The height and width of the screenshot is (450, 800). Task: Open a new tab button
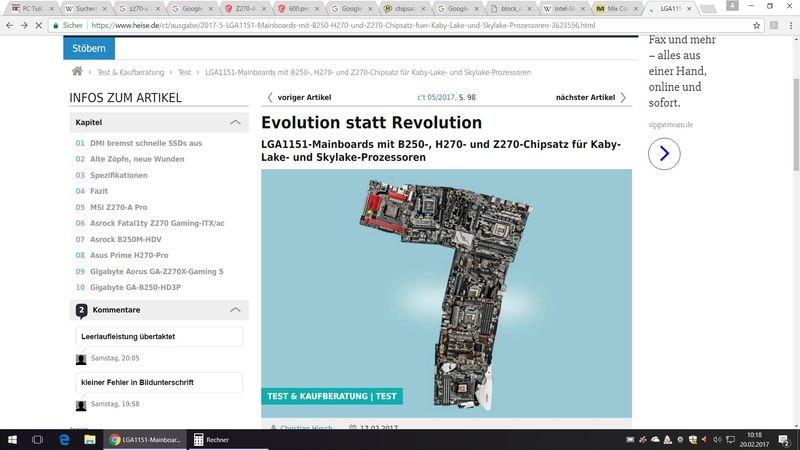tap(708, 9)
